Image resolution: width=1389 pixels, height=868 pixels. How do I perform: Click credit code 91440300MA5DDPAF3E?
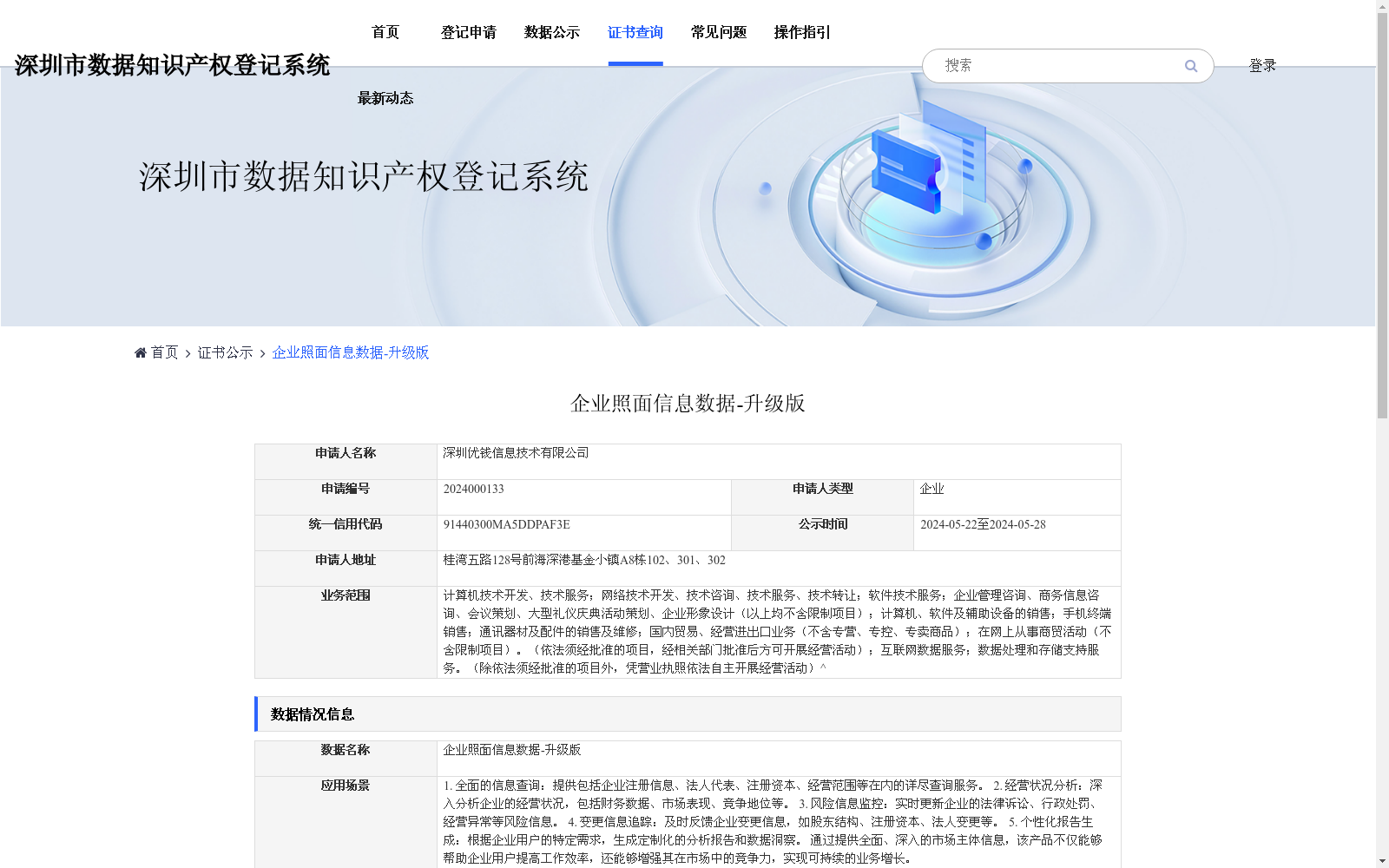click(x=506, y=524)
